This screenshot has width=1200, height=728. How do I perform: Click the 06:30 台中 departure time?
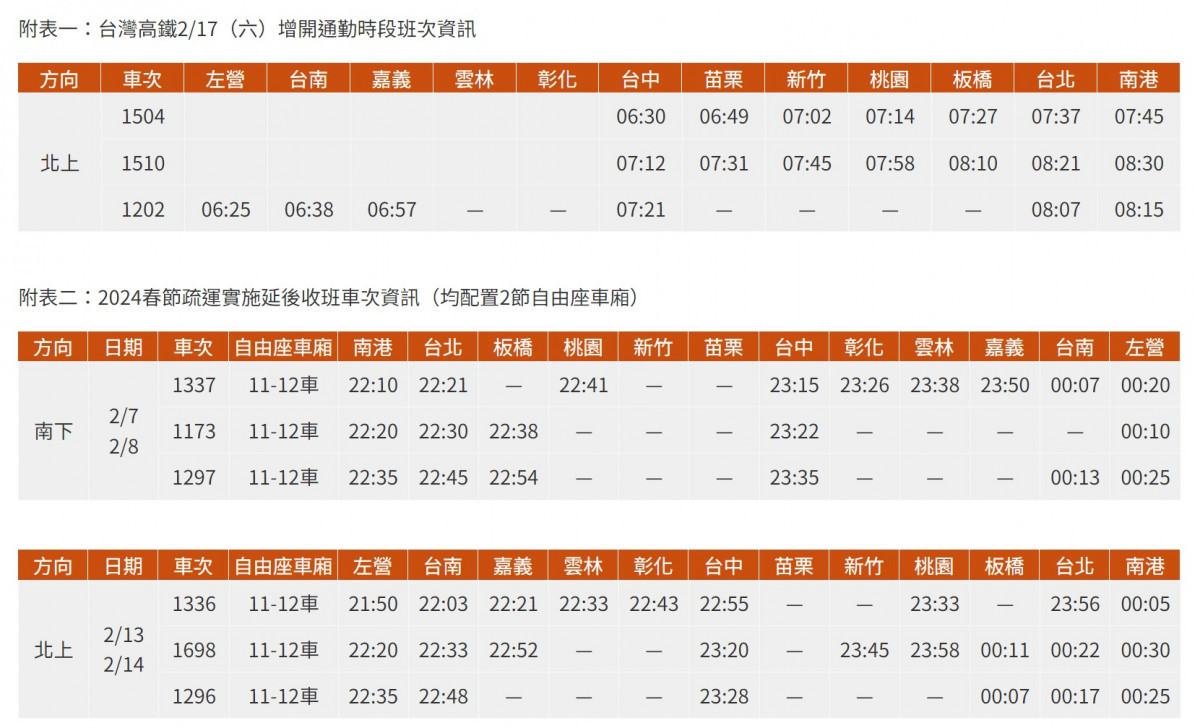click(641, 117)
